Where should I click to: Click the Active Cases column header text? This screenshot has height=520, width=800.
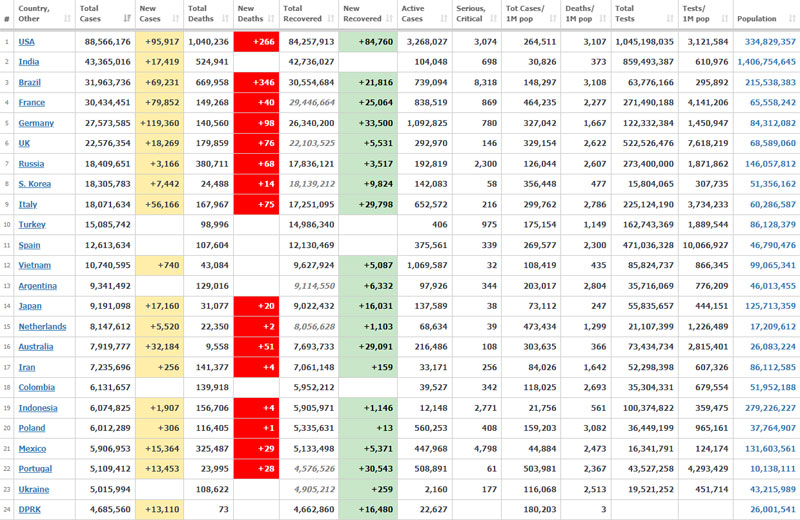[413, 14]
